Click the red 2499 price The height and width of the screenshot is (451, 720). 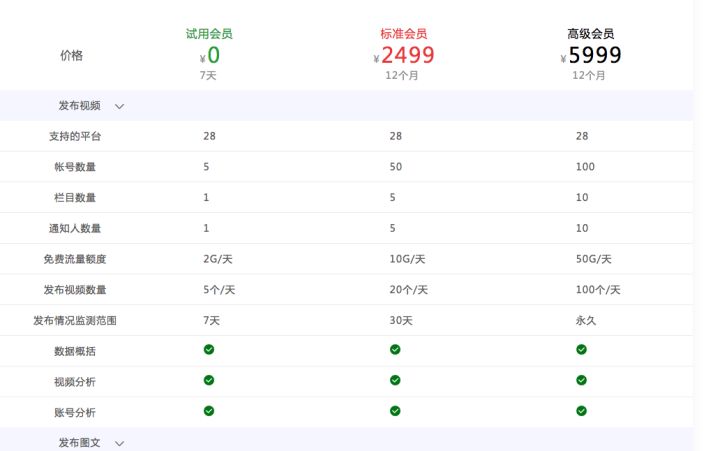(x=408, y=55)
